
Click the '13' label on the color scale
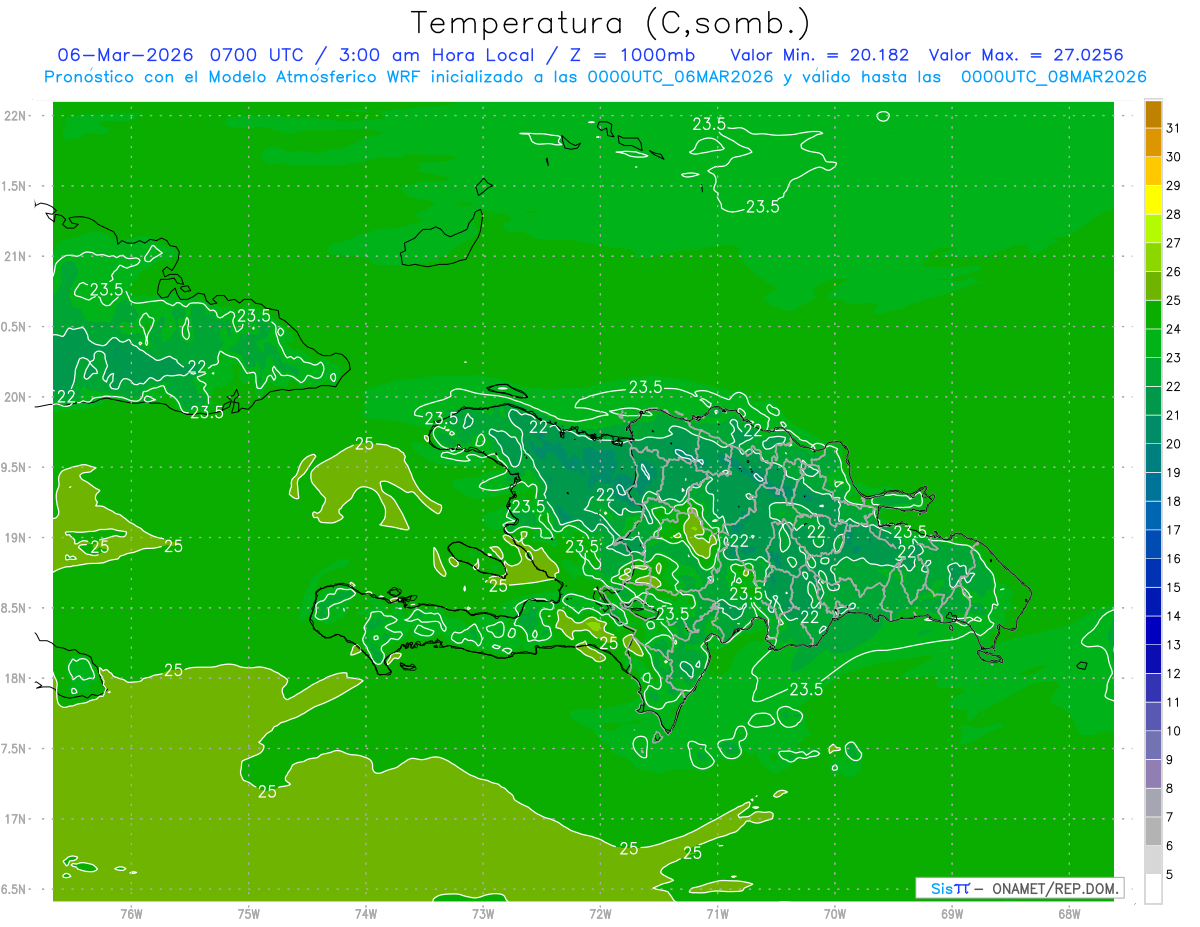[x=1173, y=645]
